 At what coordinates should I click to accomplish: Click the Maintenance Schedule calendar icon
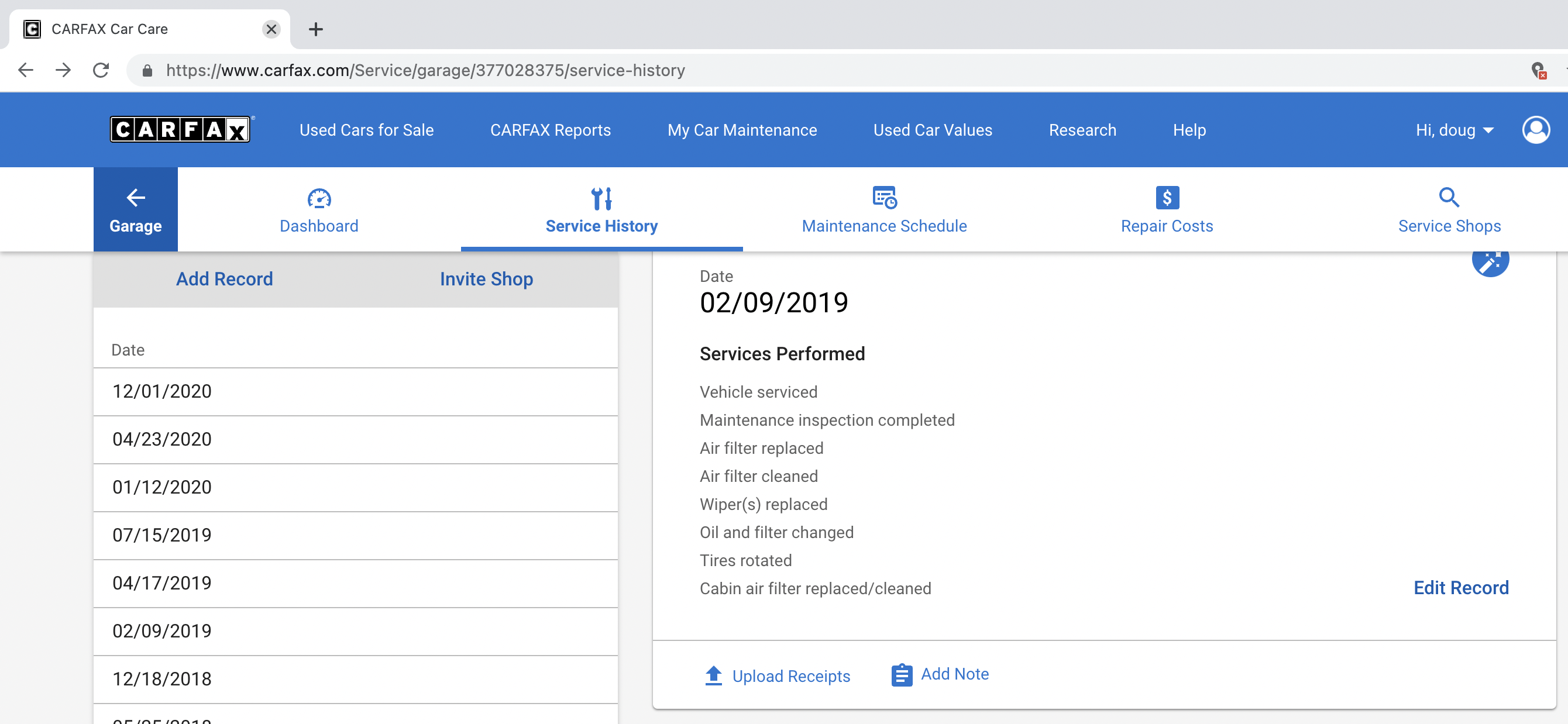click(x=884, y=197)
